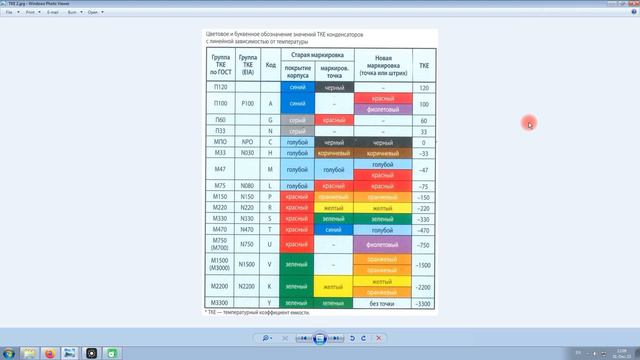The width and height of the screenshot is (640, 360).
Task: Click the value '-3300' in table
Action: tap(423, 304)
